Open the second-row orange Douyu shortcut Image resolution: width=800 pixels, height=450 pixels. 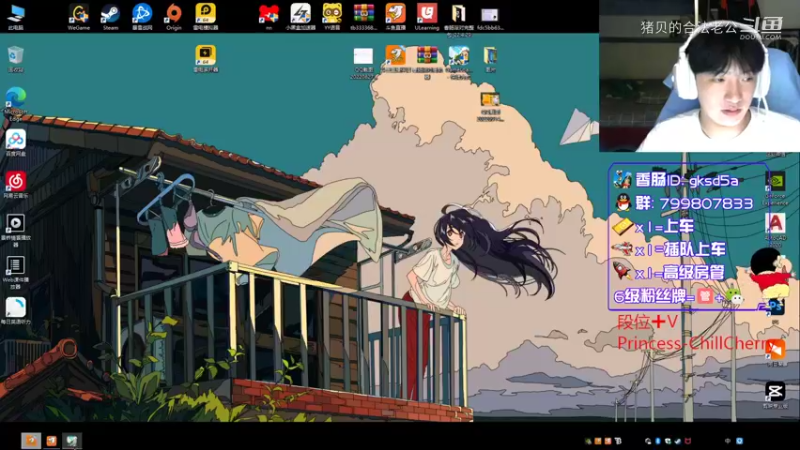click(x=395, y=59)
